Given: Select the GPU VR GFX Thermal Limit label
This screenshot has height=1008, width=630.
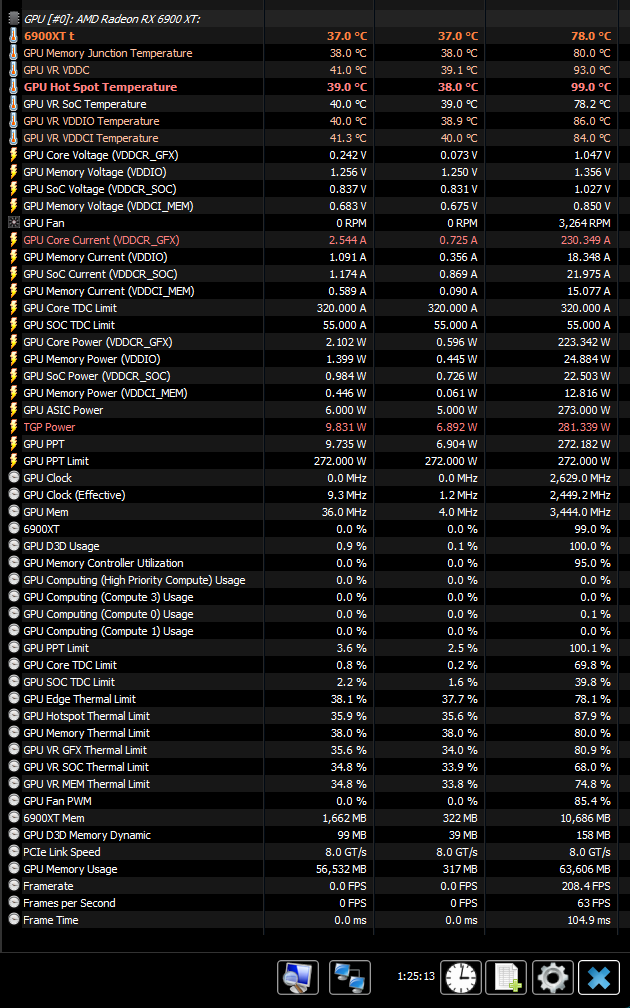Looking at the screenshot, I should [x=85, y=750].
